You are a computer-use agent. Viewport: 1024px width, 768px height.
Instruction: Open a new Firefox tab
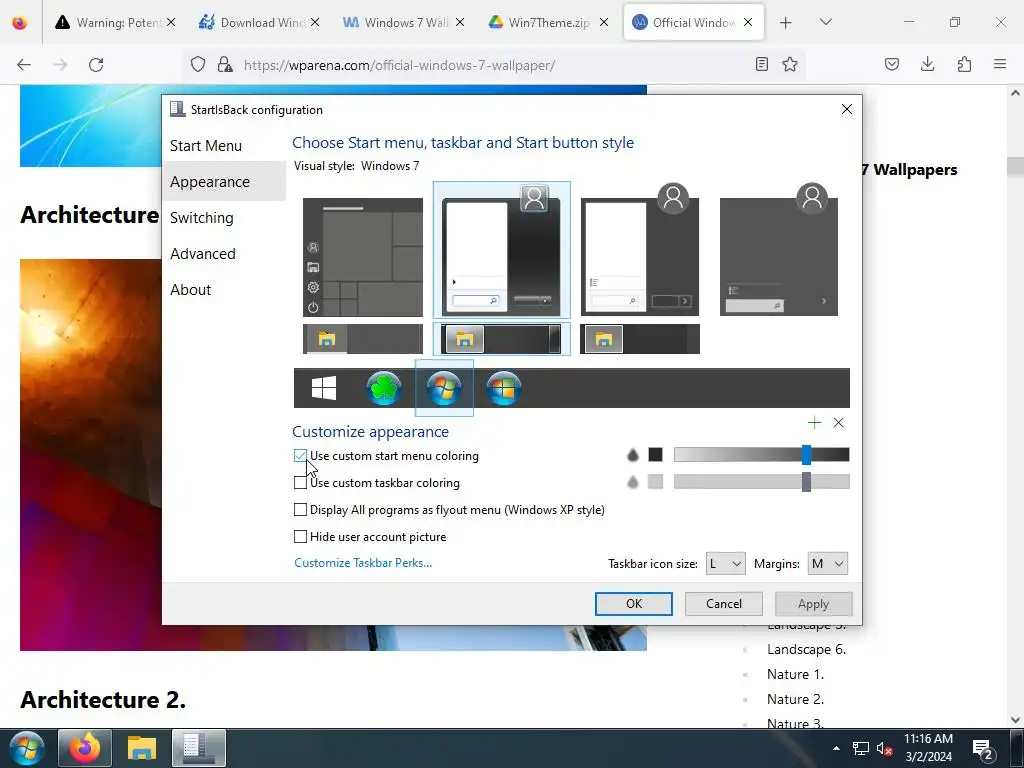[x=786, y=22]
